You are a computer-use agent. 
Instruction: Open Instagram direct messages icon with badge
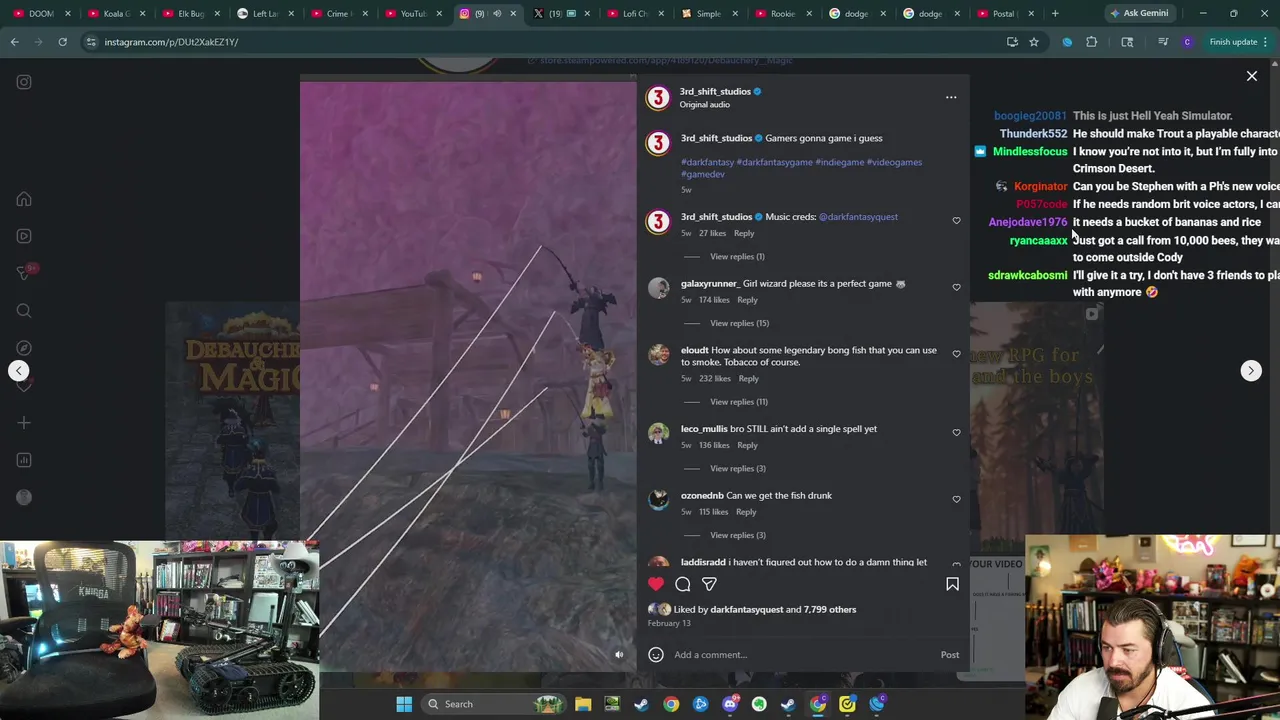(24, 273)
